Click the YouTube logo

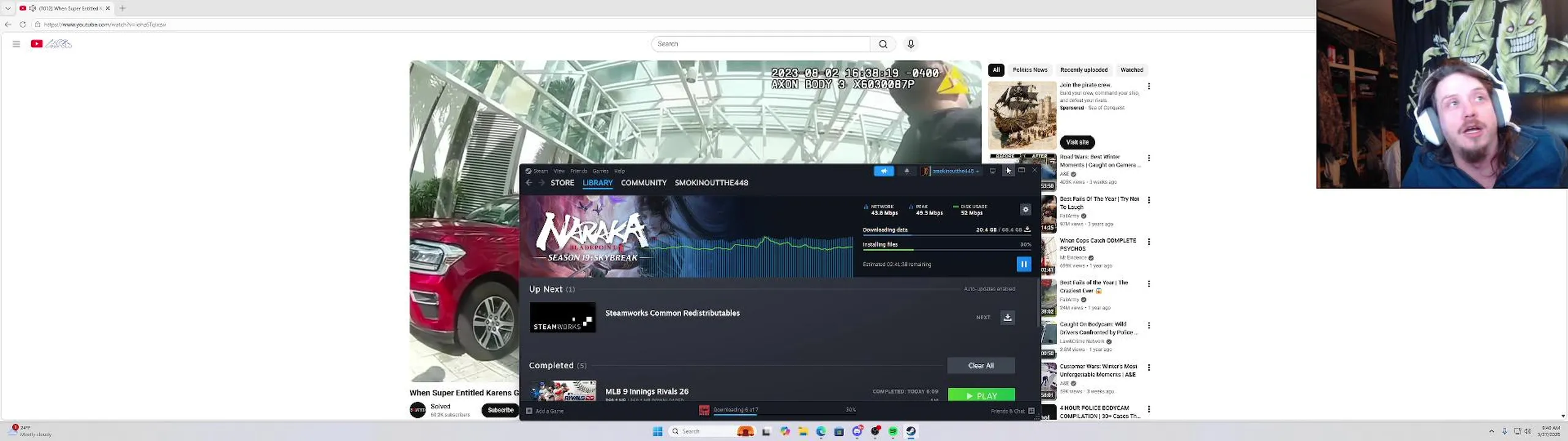click(51, 44)
